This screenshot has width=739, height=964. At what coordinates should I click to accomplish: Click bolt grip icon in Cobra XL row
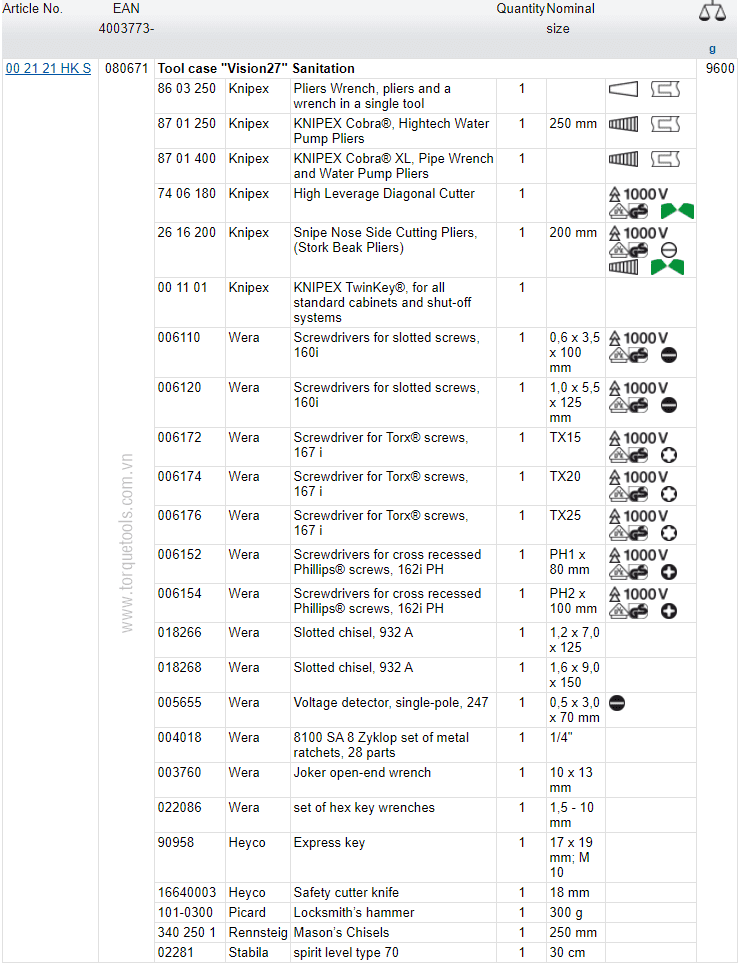(665, 160)
